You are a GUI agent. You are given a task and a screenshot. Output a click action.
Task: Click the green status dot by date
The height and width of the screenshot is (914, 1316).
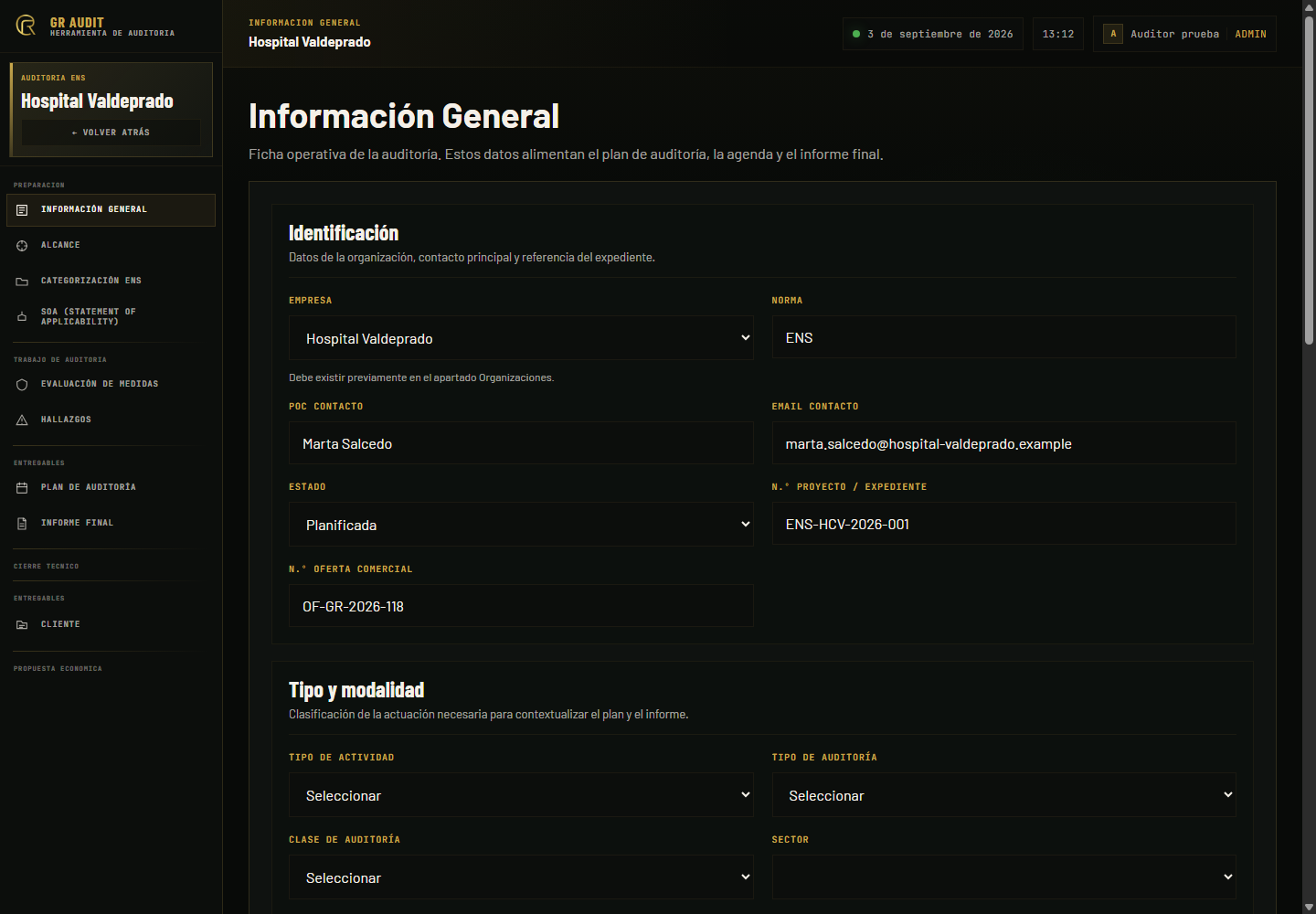[x=856, y=34]
